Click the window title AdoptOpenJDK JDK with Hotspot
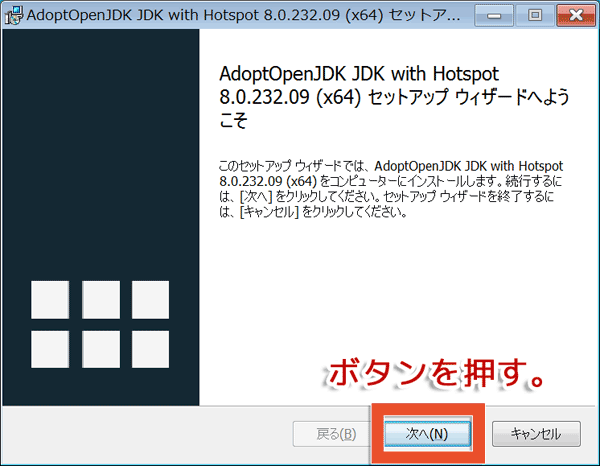 [x=243, y=15]
